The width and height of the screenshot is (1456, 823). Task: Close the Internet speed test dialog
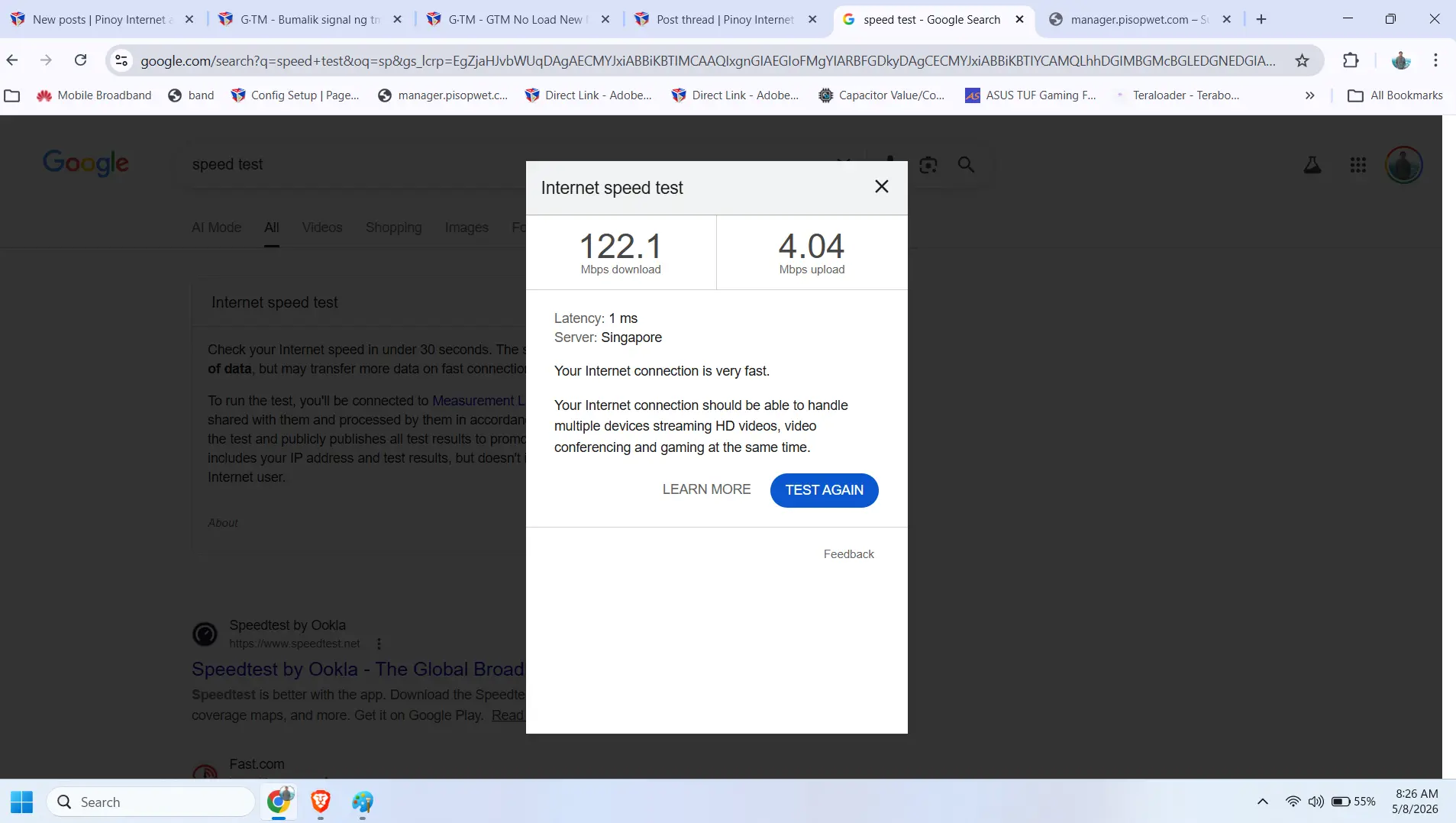[881, 187]
